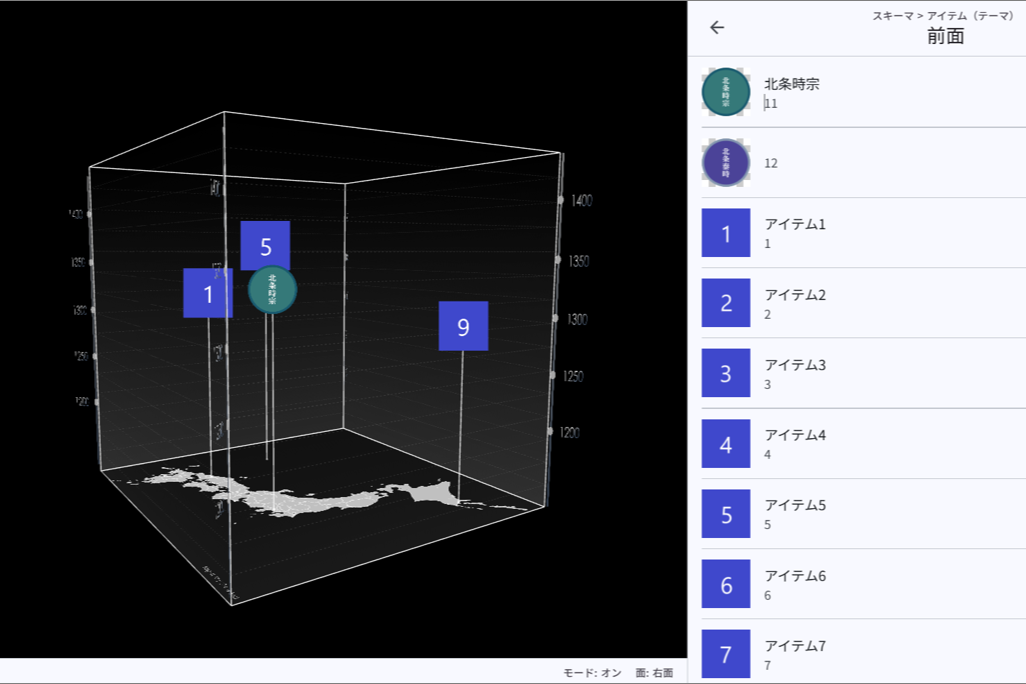Click the blue number 6 list icon
Screen dimensions: 1026x684
click(726, 585)
